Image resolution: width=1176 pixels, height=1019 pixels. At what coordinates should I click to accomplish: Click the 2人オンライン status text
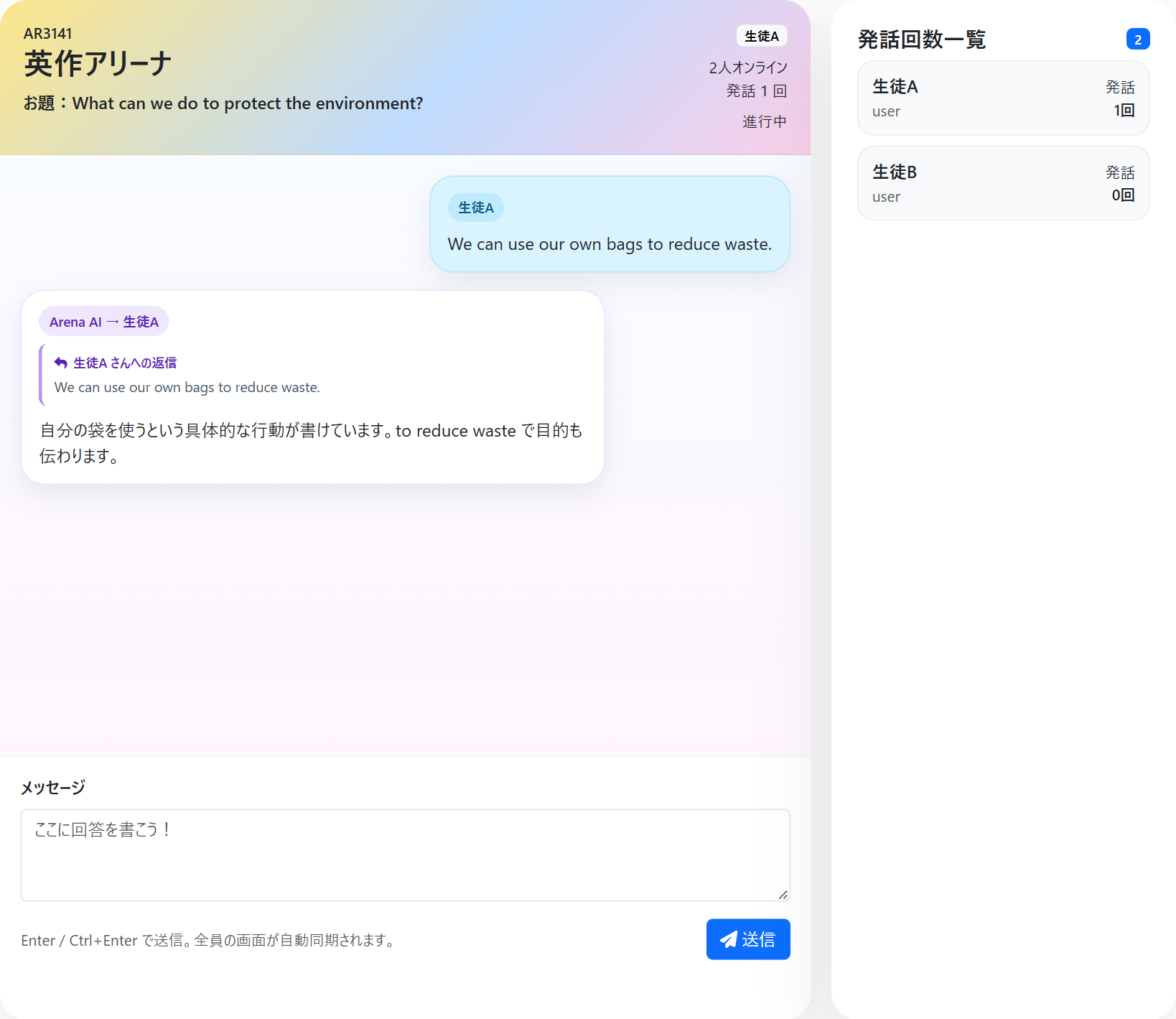(748, 68)
